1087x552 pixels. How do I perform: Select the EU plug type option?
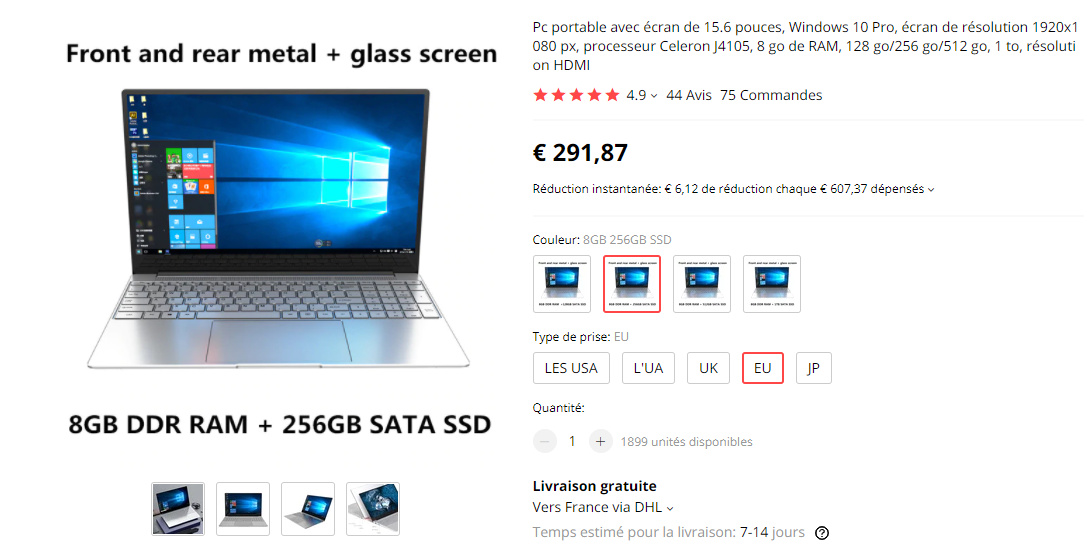(x=763, y=368)
